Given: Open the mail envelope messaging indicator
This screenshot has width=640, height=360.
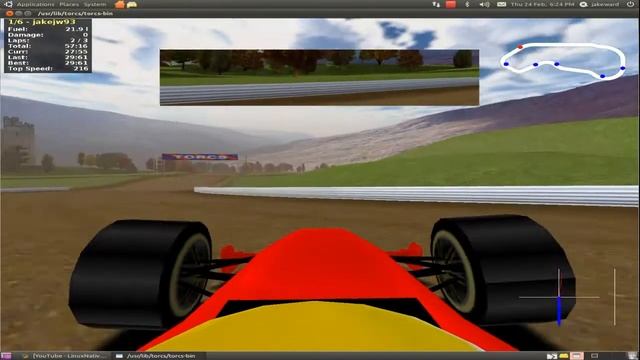Looking at the screenshot, I should tap(502, 4).
